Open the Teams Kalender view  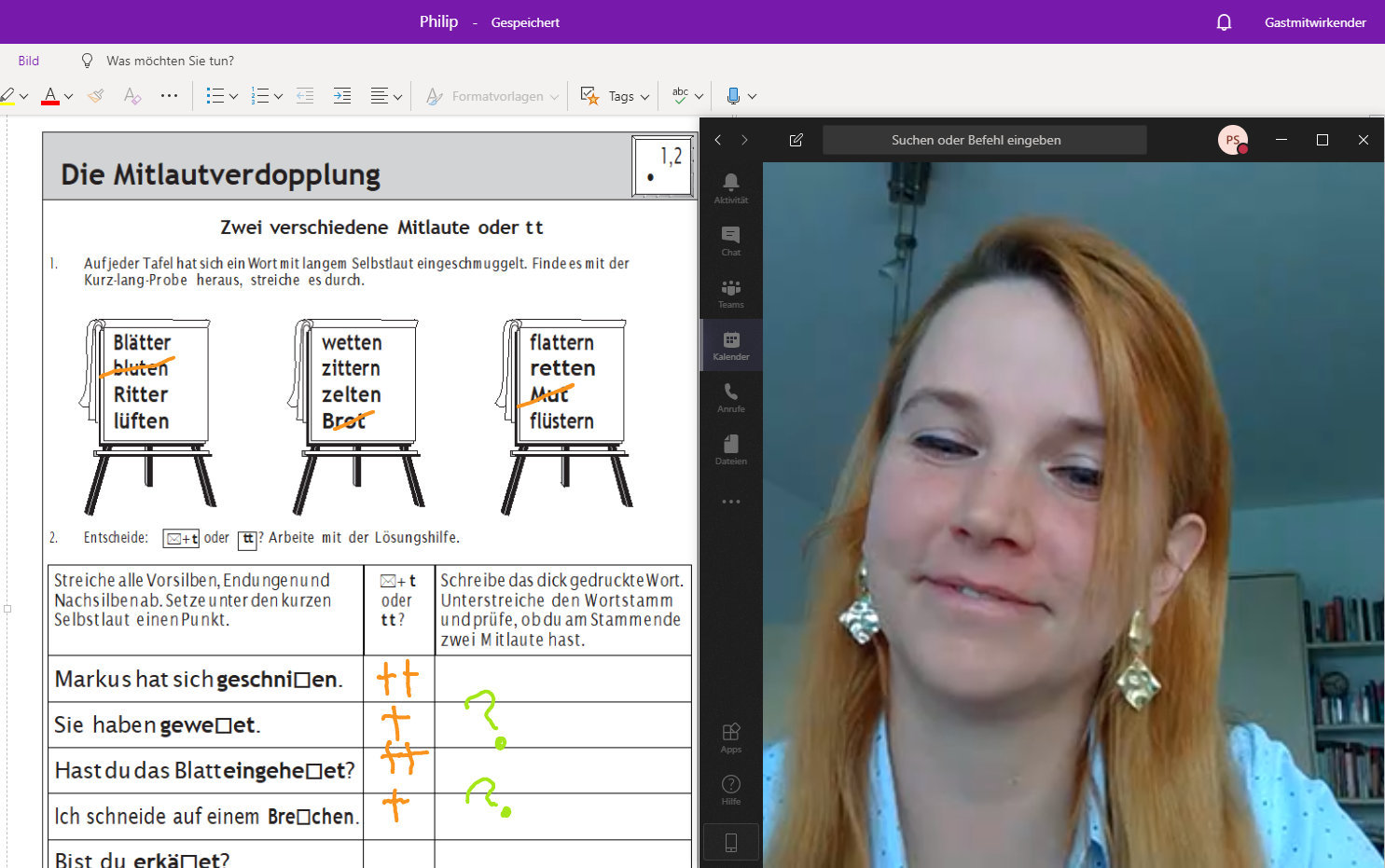[x=730, y=345]
